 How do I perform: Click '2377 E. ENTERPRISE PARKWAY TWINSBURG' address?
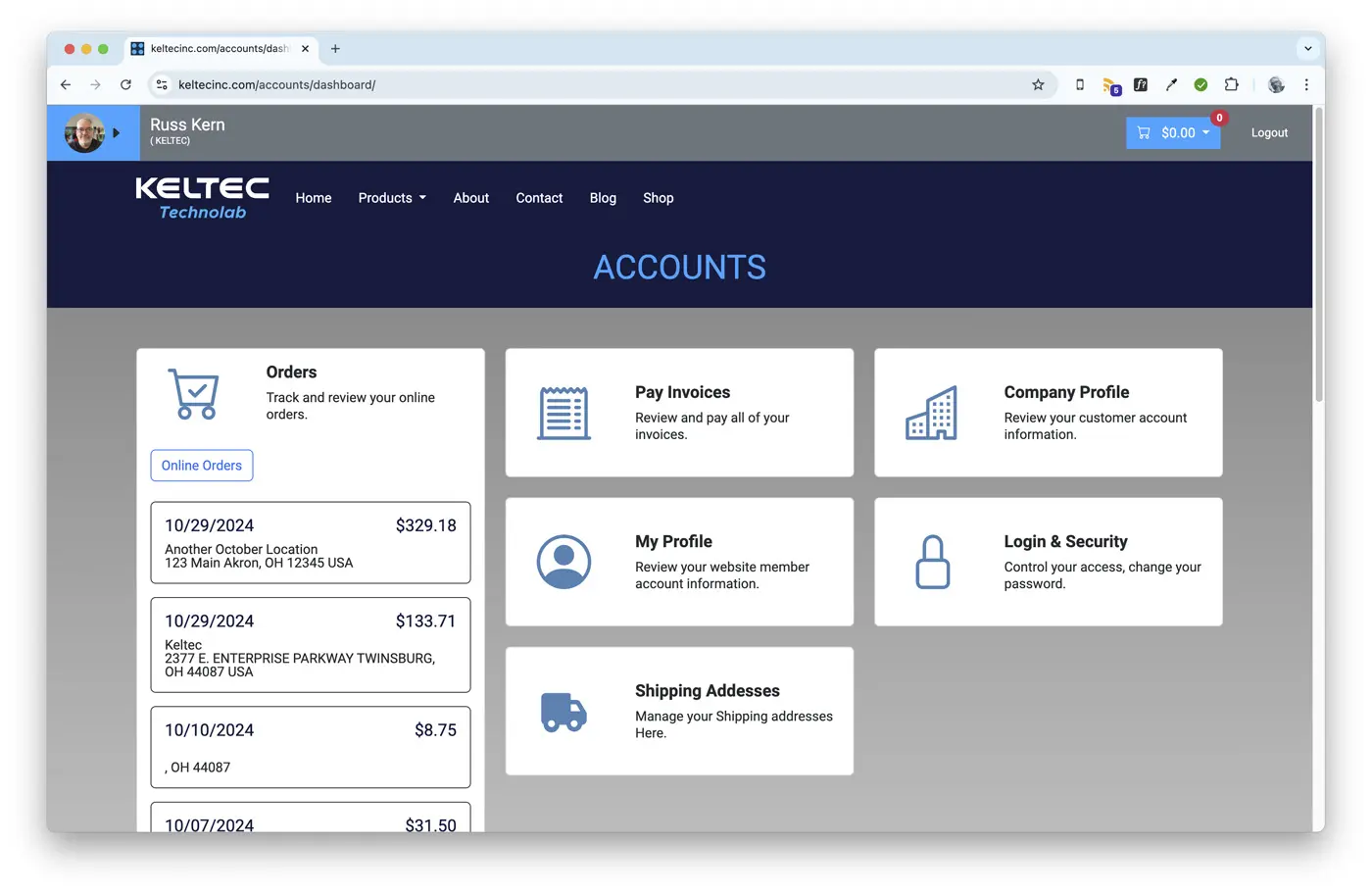click(300, 658)
